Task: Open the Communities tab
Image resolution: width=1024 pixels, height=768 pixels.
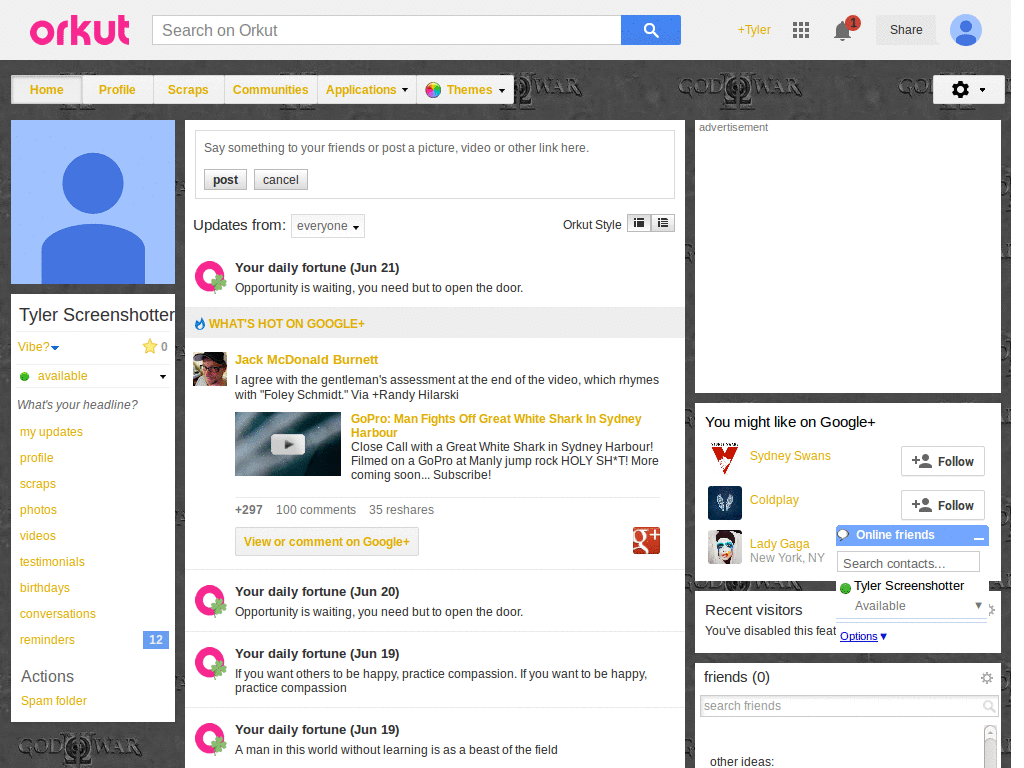Action: click(270, 90)
